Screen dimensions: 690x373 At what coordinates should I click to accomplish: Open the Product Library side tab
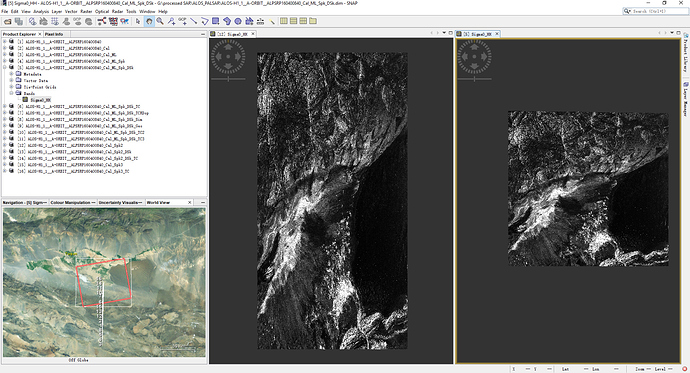tap(685, 54)
